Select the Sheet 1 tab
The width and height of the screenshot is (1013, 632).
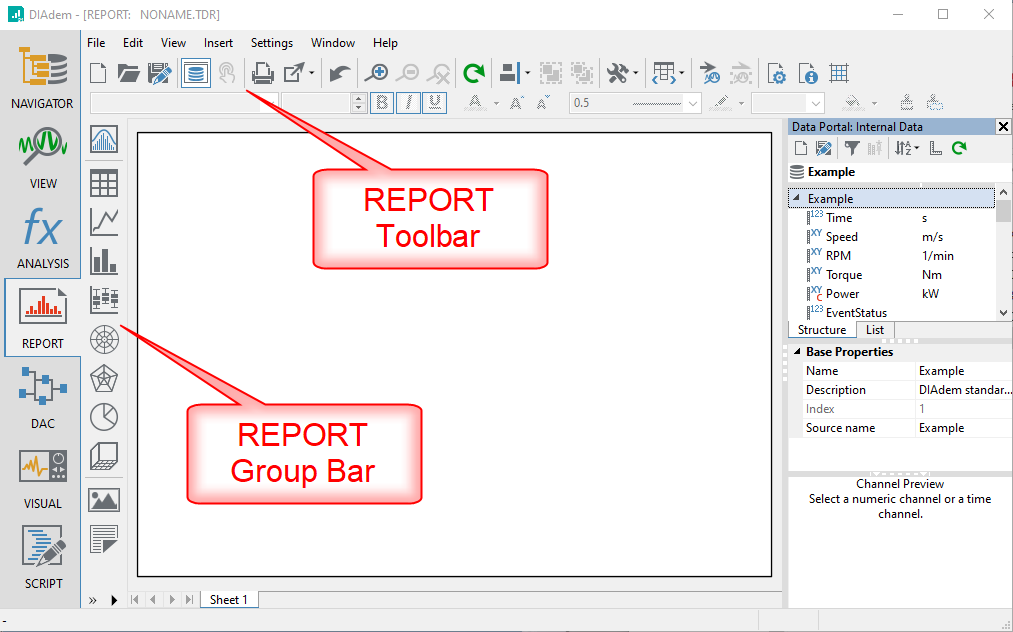click(x=229, y=599)
